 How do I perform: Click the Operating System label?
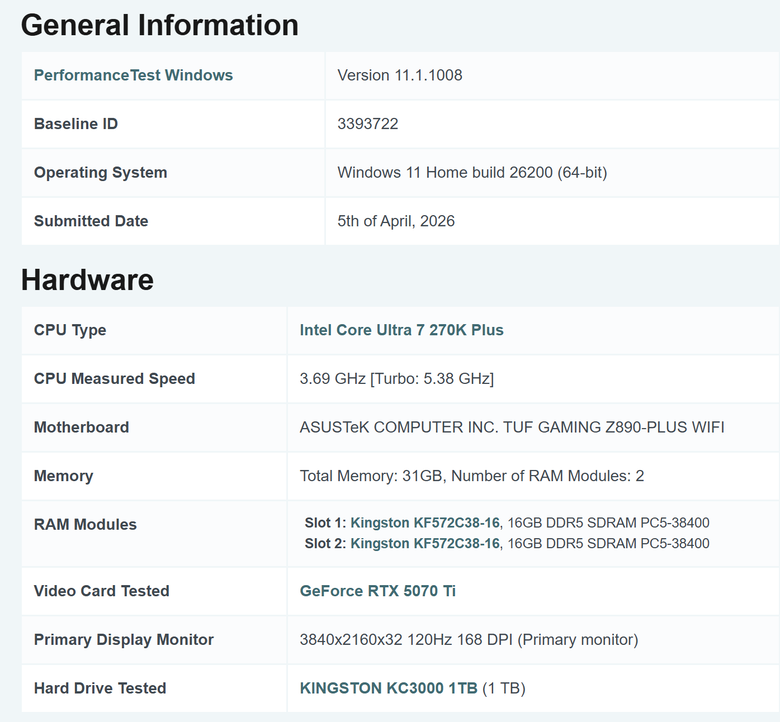[x=100, y=173]
